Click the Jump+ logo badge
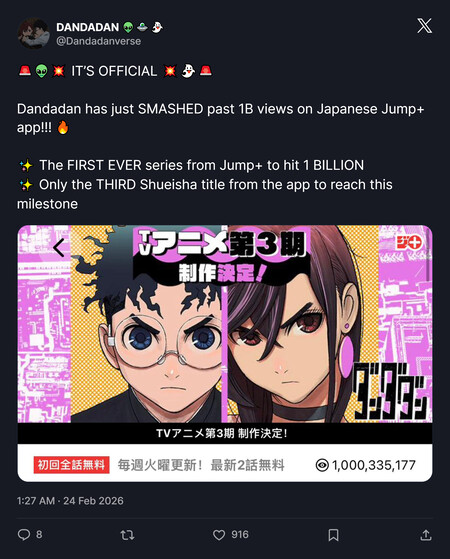This screenshot has width=450, height=559. click(x=409, y=242)
